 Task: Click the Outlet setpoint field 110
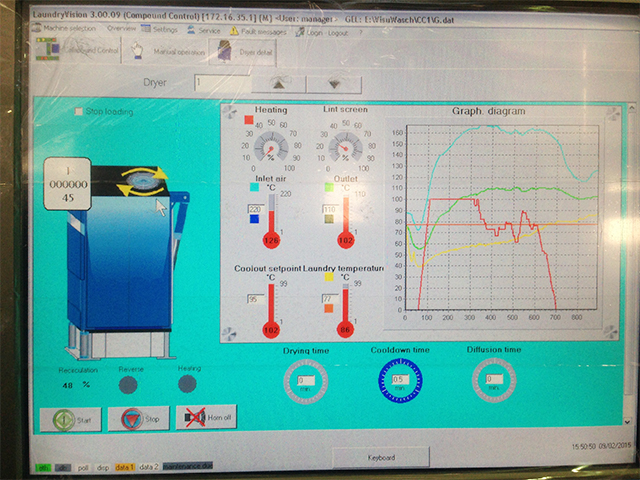(x=330, y=209)
